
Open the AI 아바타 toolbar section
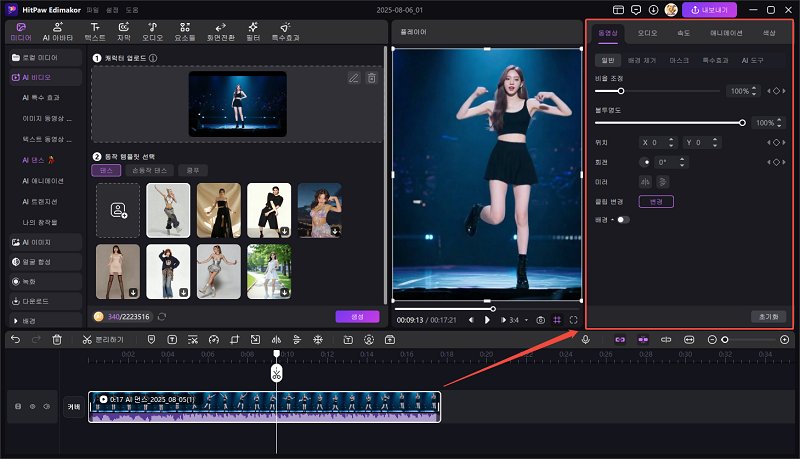pos(58,32)
